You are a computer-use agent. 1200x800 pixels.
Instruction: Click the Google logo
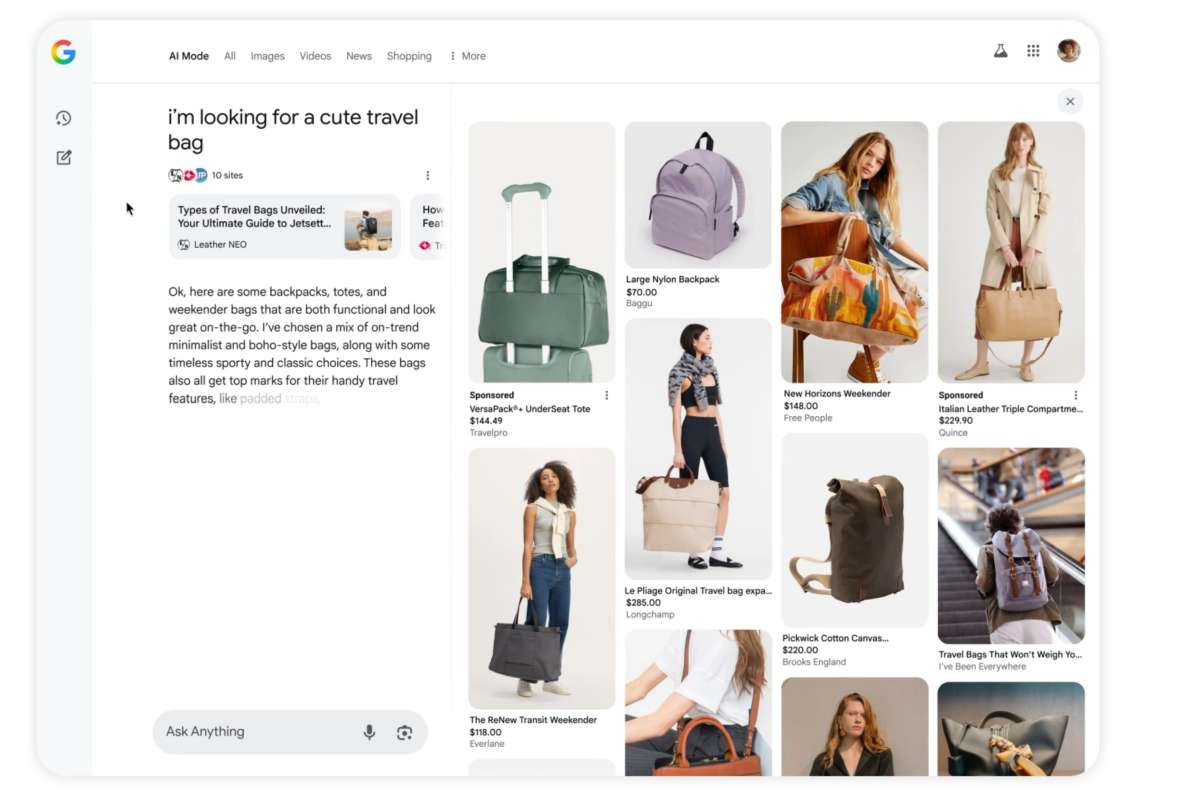[63, 52]
